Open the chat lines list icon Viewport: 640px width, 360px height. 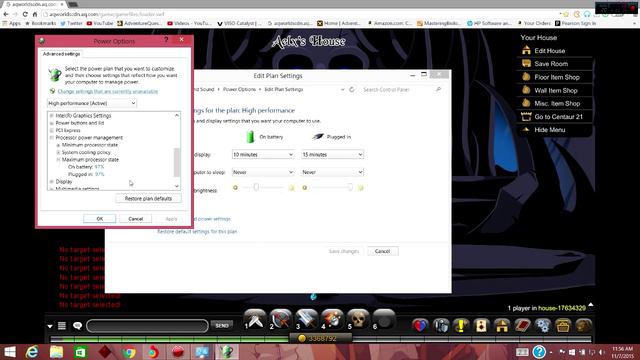point(62,326)
